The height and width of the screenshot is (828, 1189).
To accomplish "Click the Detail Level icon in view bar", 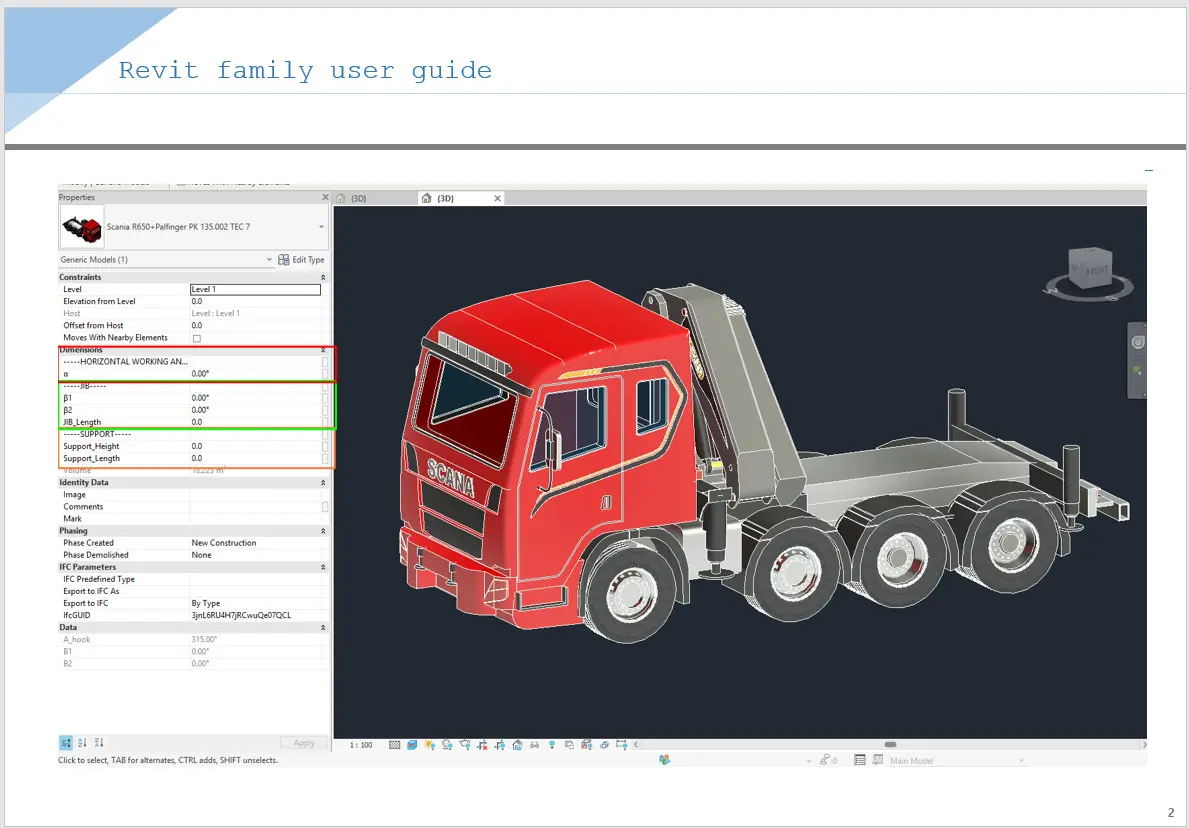I will pyautogui.click(x=394, y=745).
